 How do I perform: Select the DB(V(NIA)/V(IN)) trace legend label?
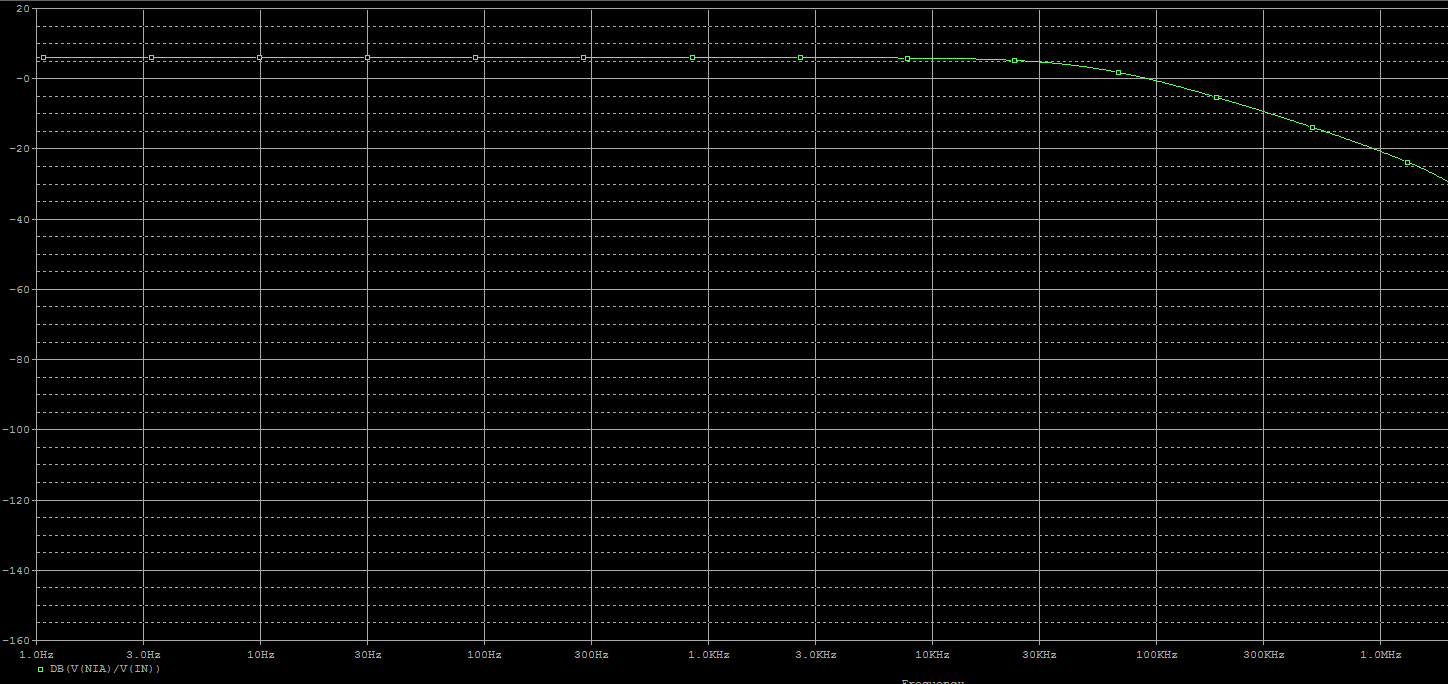tap(105, 668)
